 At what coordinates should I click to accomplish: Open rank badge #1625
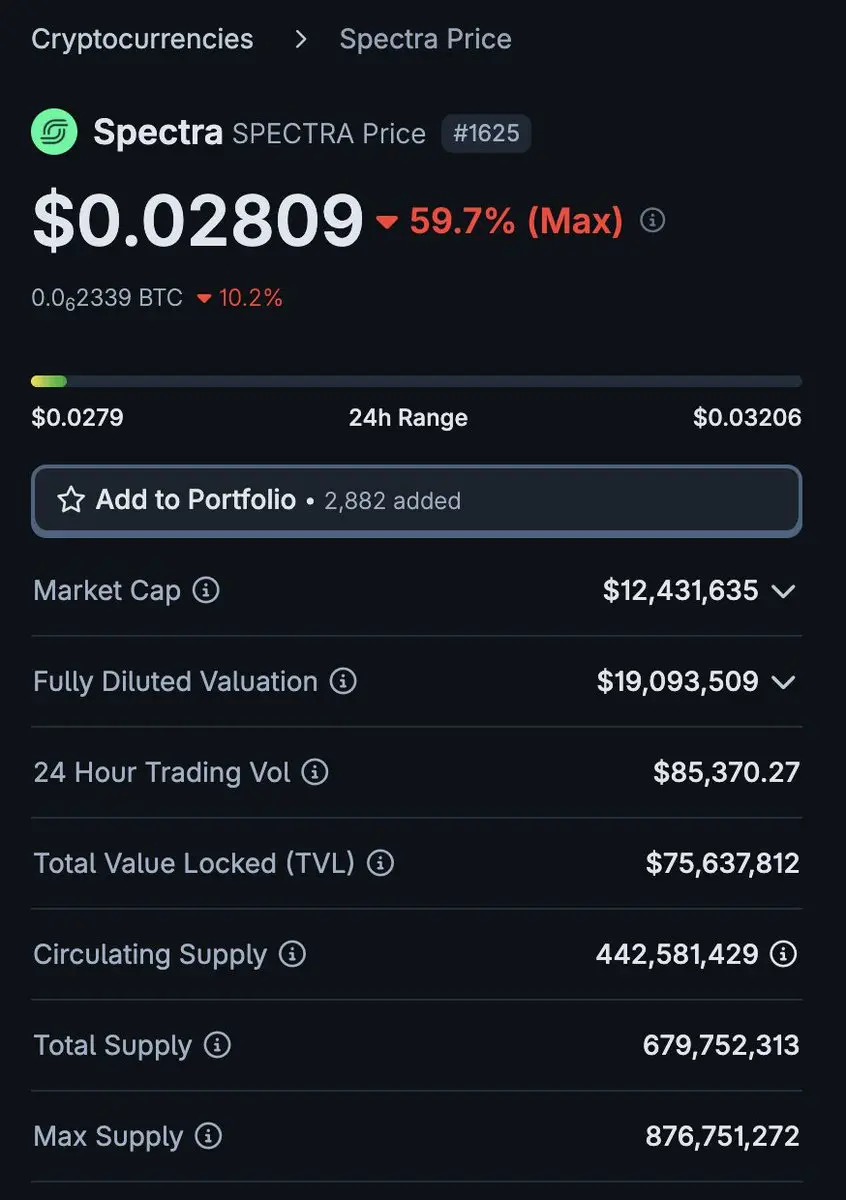click(486, 133)
